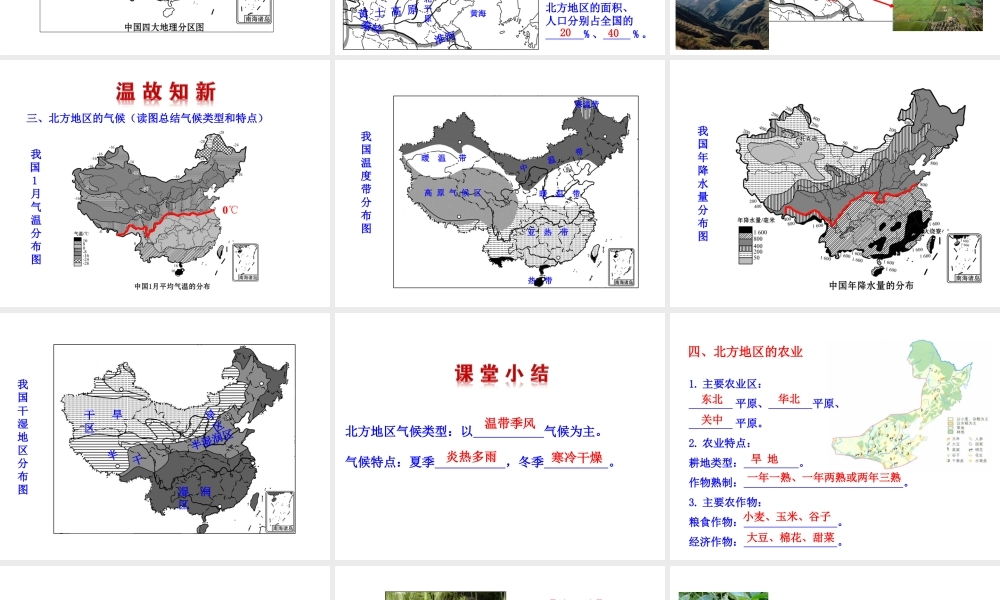
Task: Click the answer '一年一熟、一年两熟或两年三熟'
Action: pos(824,477)
